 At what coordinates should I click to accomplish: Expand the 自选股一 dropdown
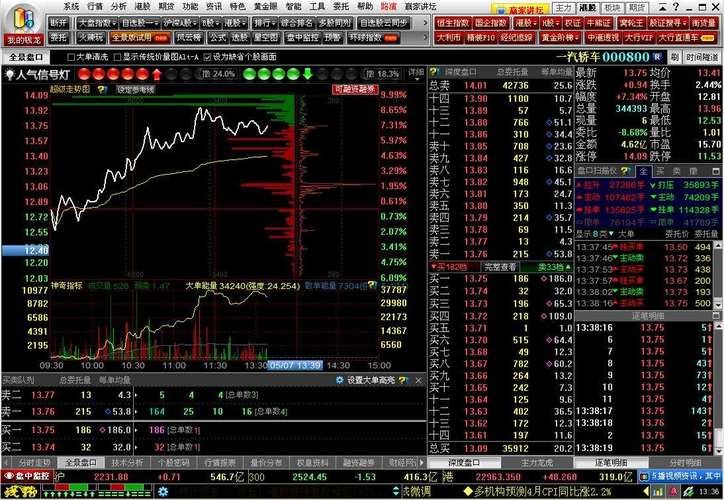[140, 23]
